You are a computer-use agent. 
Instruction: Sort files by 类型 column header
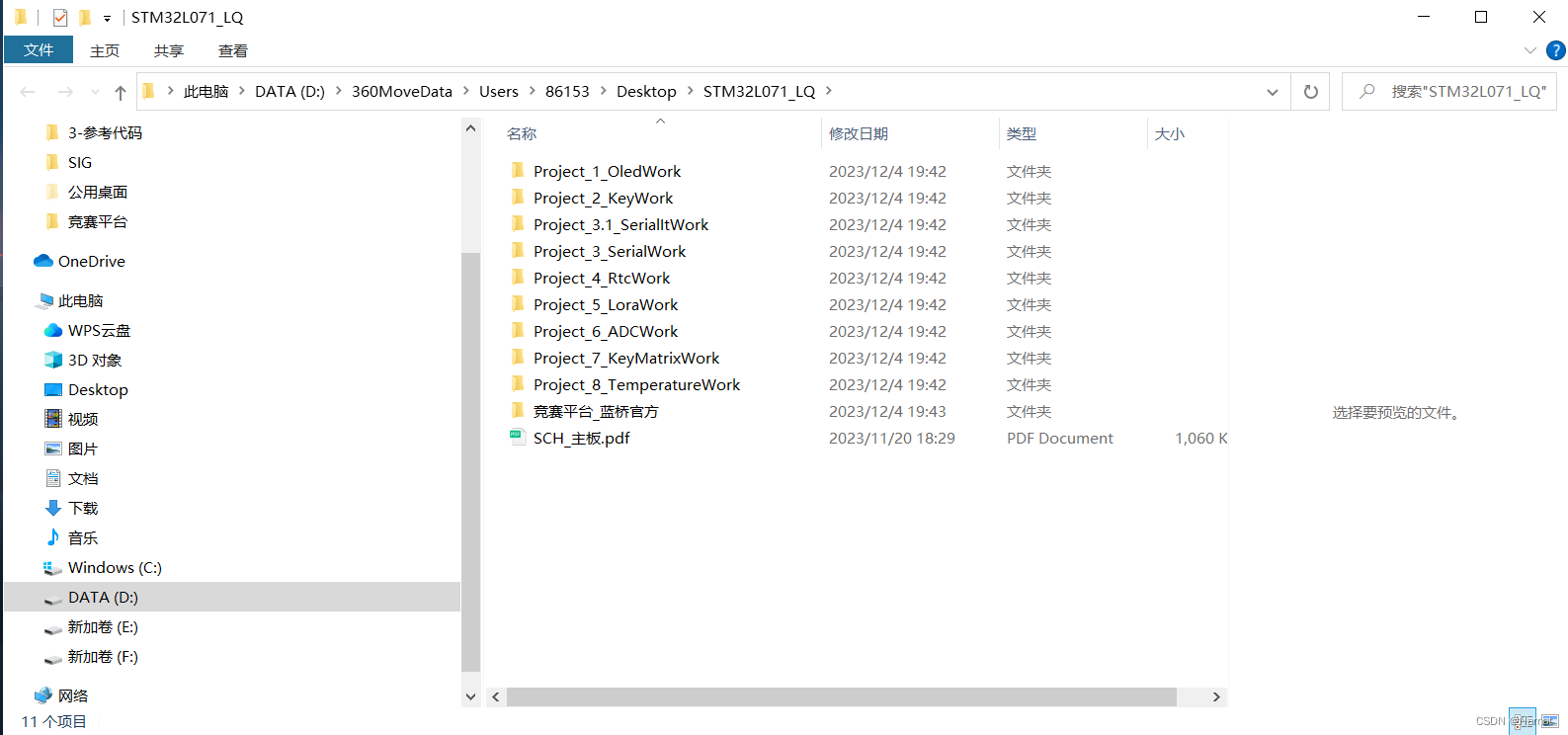(x=1022, y=133)
